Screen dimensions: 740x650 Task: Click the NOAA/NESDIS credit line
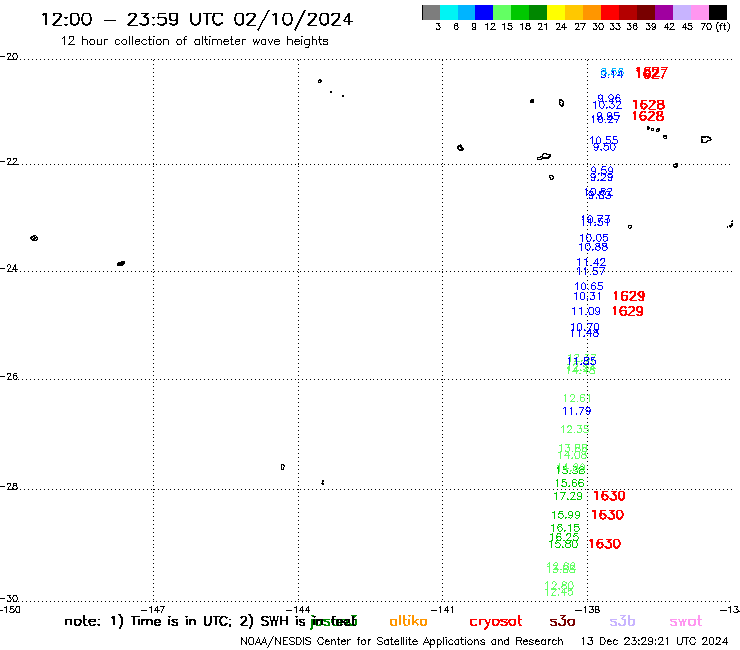pos(402,642)
